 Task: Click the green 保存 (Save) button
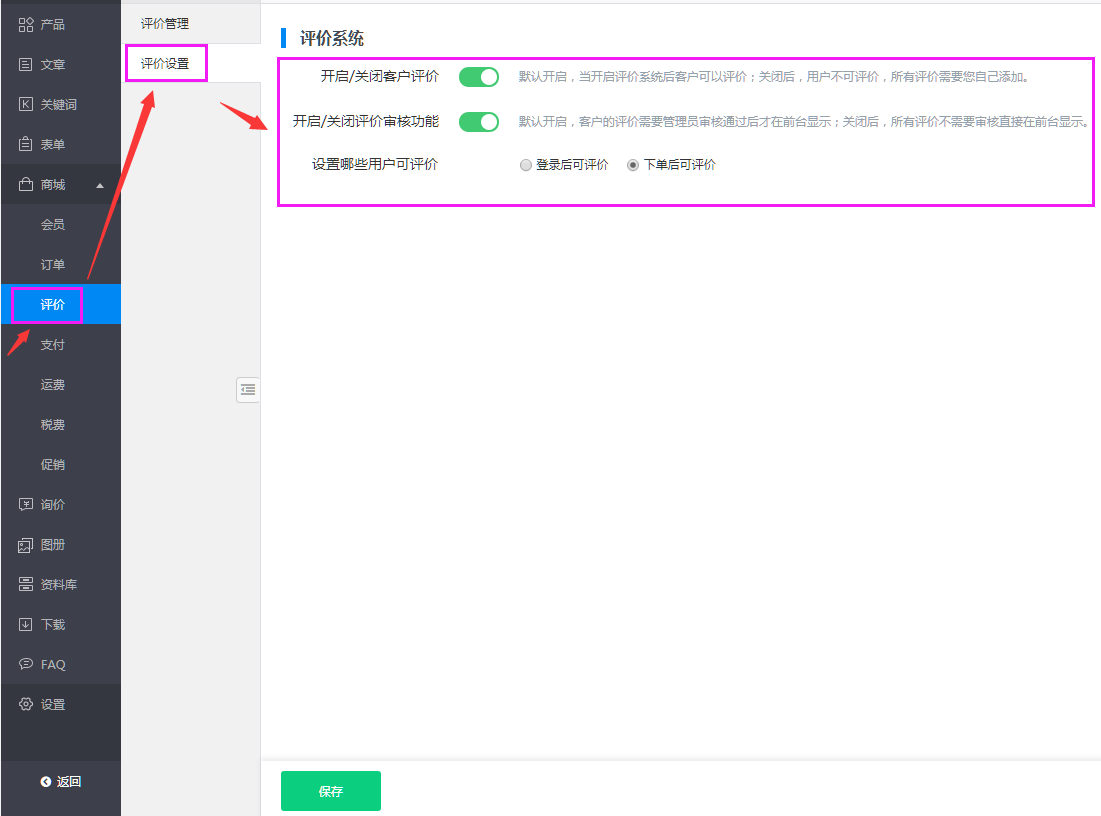(330, 791)
